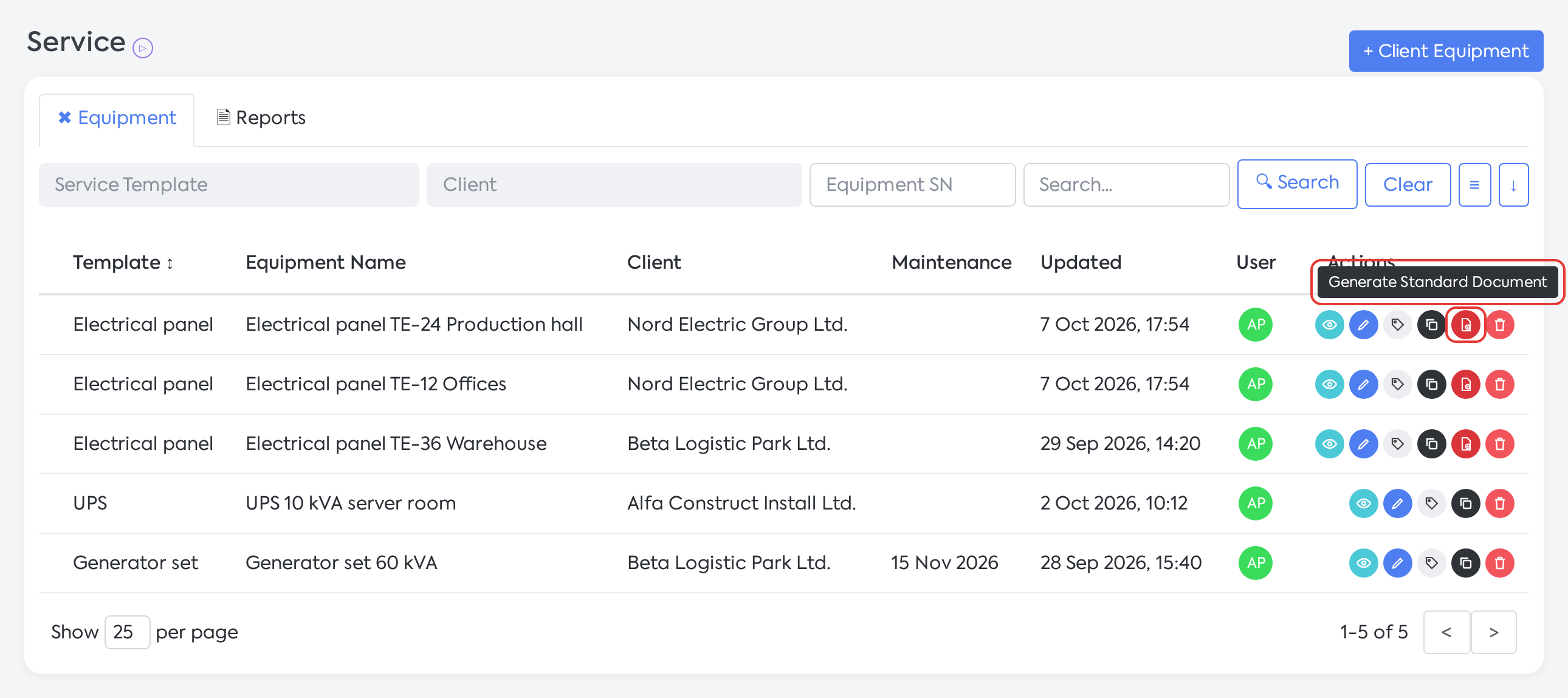Delete Electrical panel TE-36 Warehouse
The image size is (1568, 698).
pyautogui.click(x=1500, y=444)
